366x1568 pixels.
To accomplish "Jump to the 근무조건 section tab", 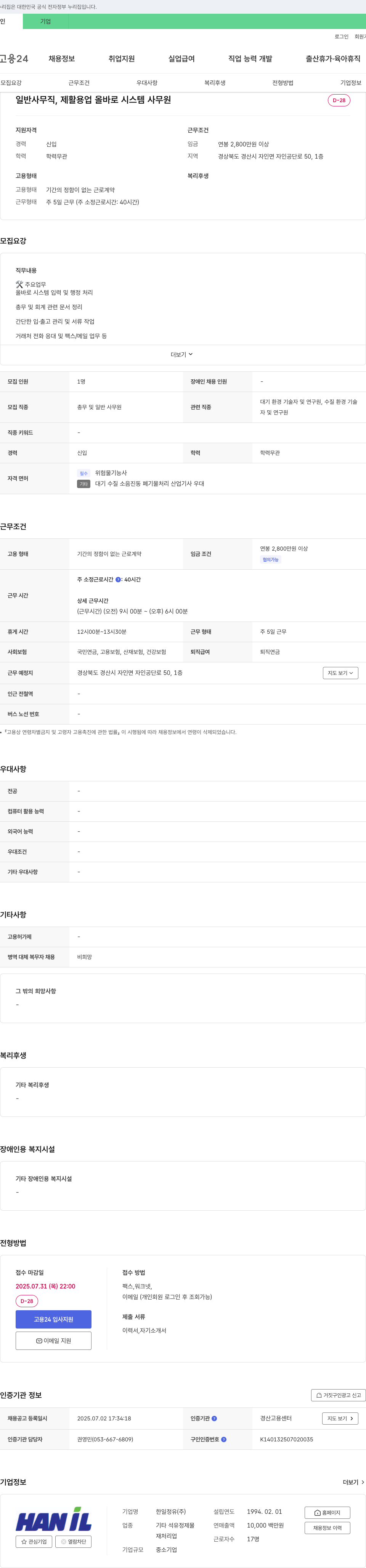I will click(x=79, y=83).
